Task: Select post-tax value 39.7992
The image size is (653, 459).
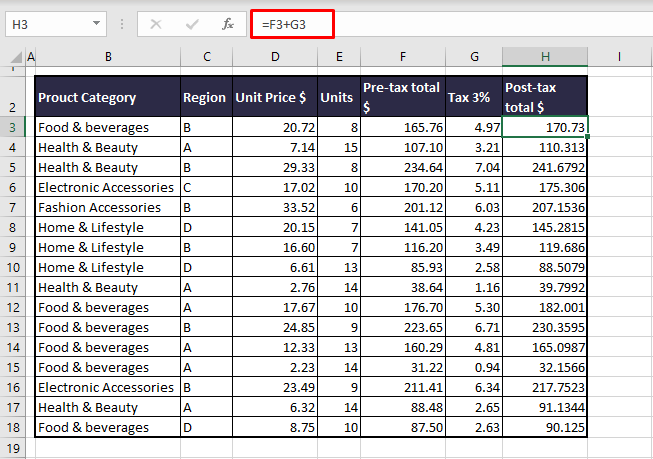Action: 545,287
